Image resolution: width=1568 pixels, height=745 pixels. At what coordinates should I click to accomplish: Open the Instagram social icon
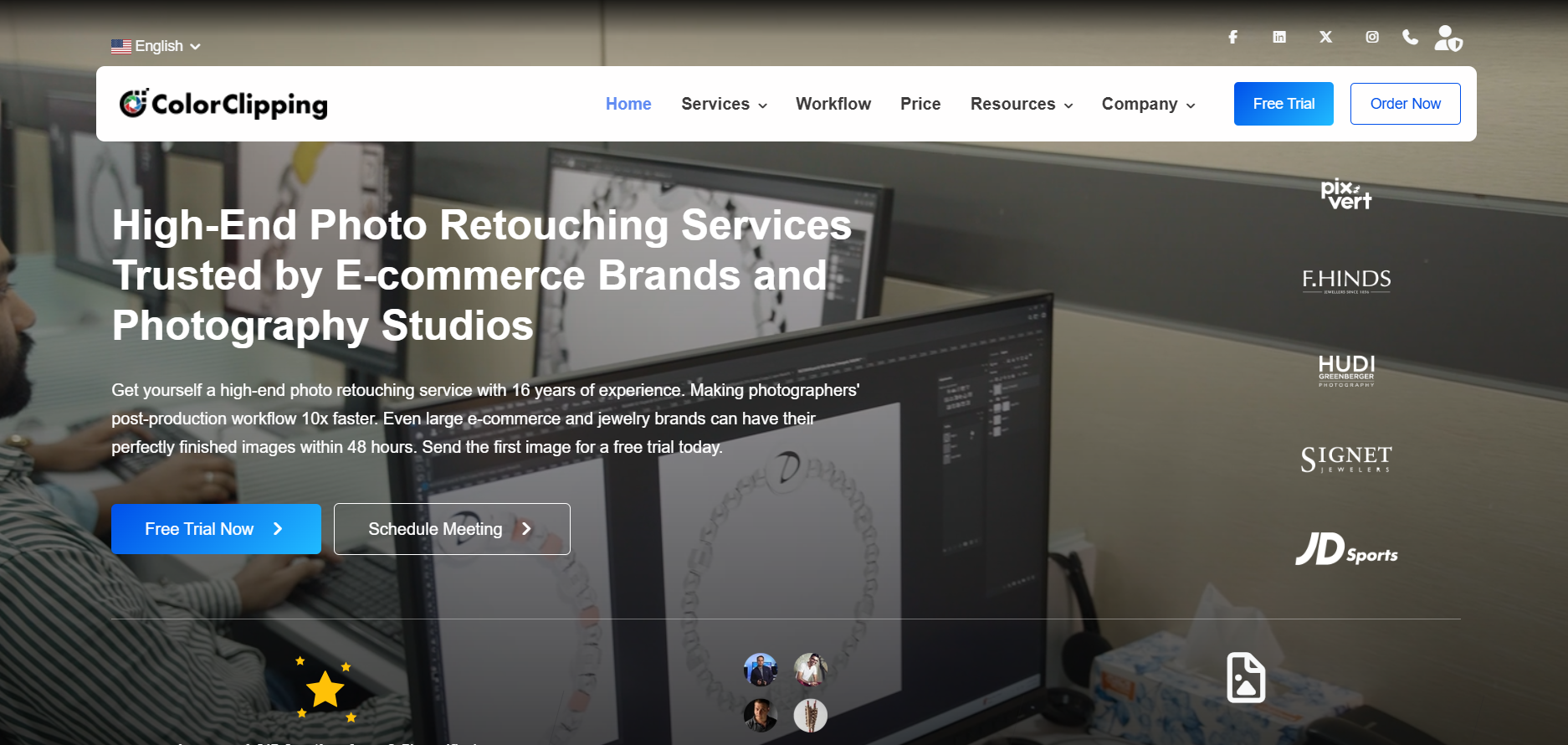1372,37
